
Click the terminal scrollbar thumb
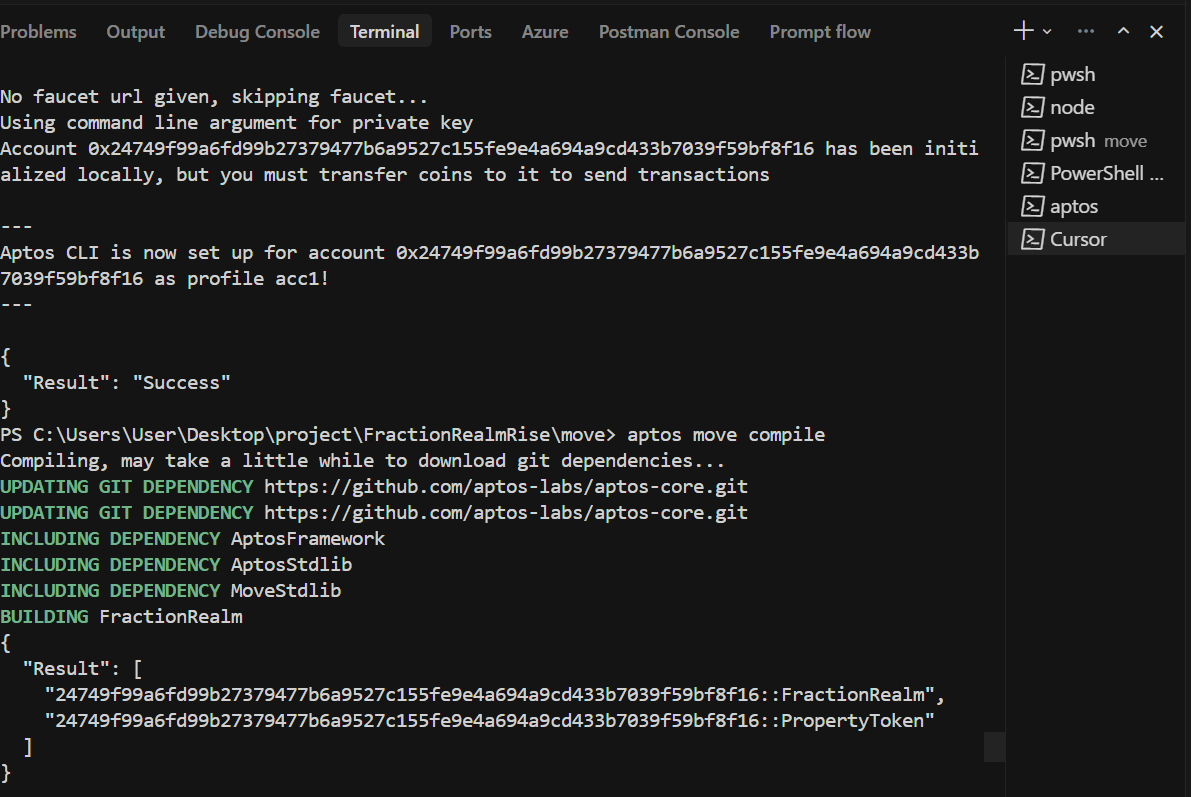994,747
